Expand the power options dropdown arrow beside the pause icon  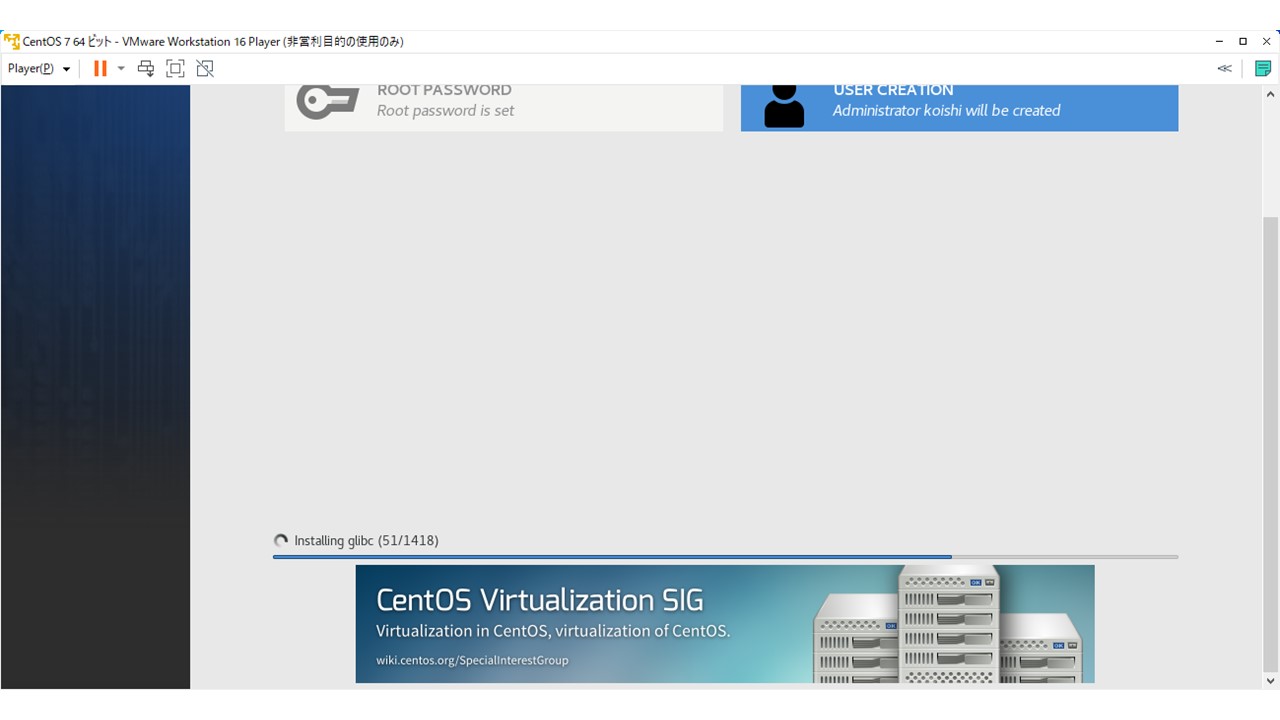121,69
